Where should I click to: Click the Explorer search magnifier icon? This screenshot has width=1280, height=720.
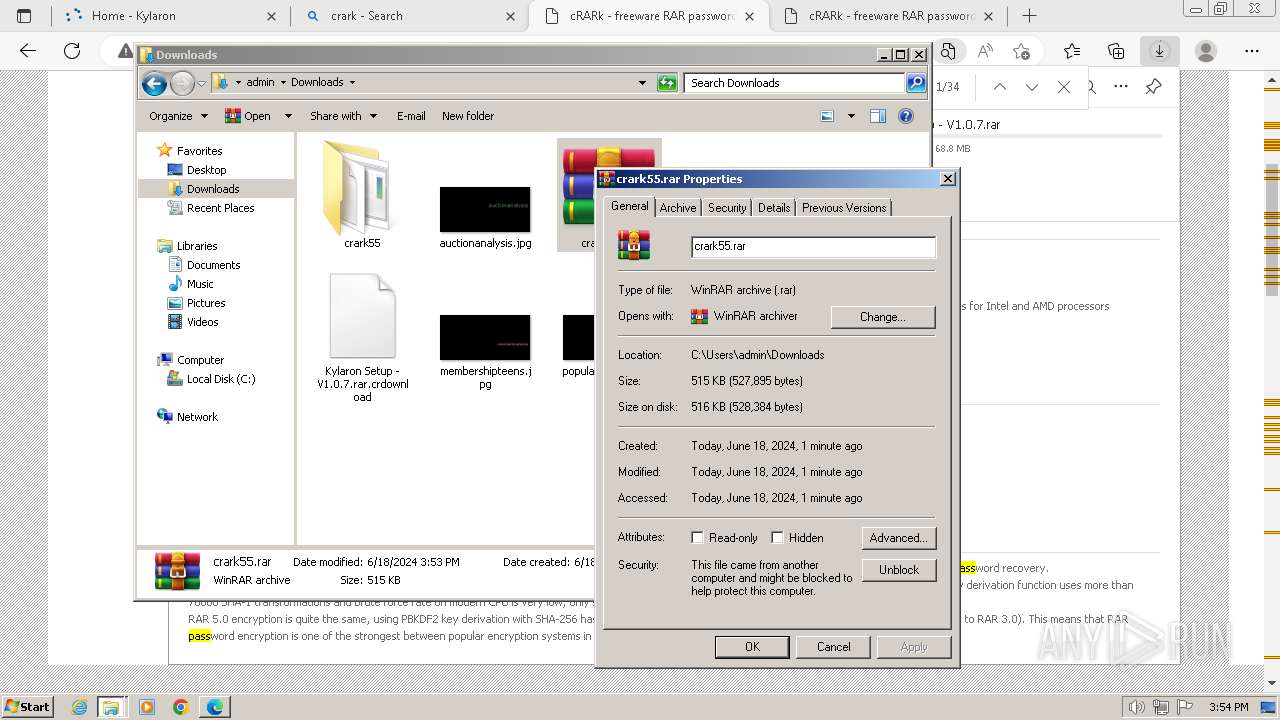916,83
